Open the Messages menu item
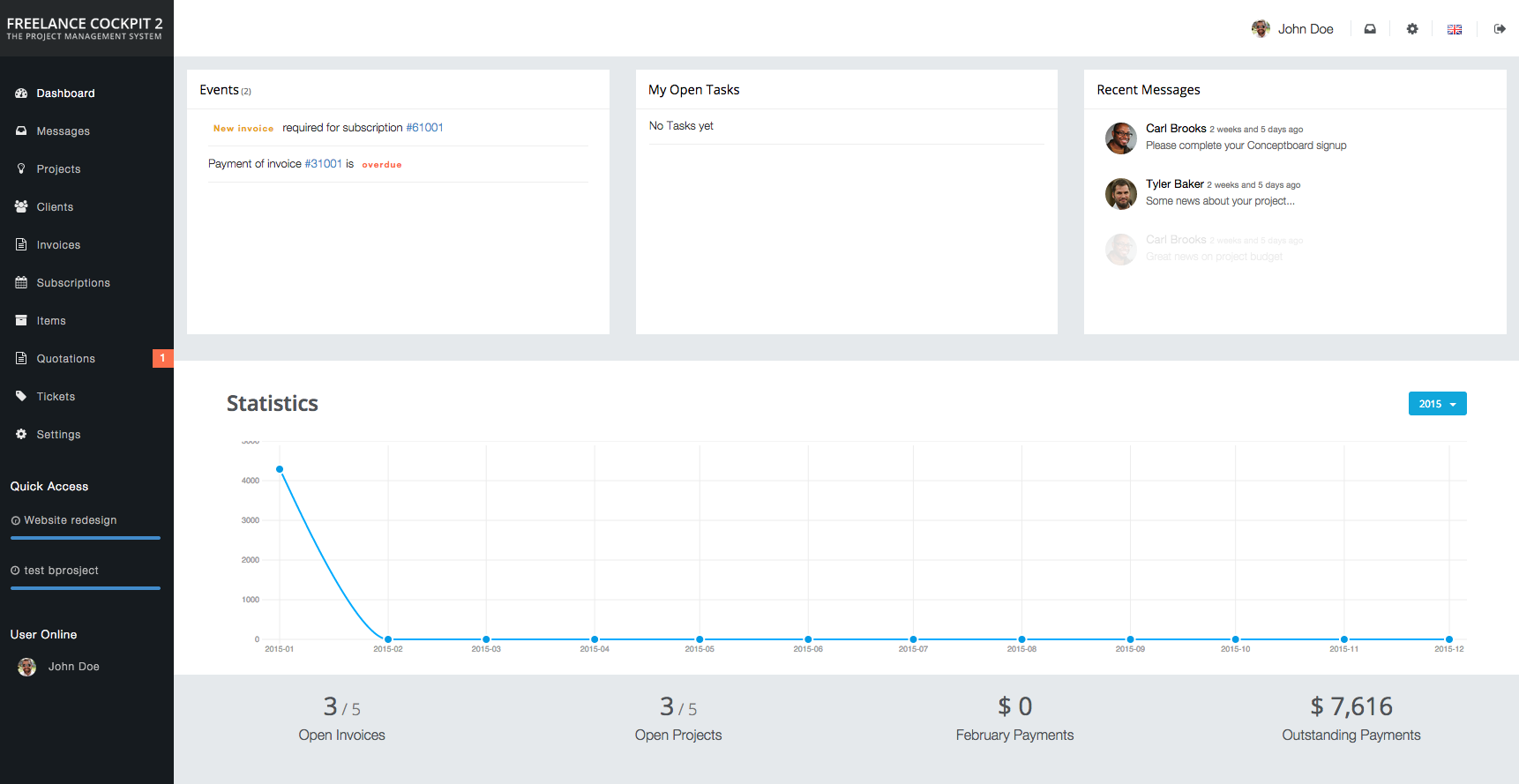Viewport: 1519px width, 784px height. coord(86,131)
